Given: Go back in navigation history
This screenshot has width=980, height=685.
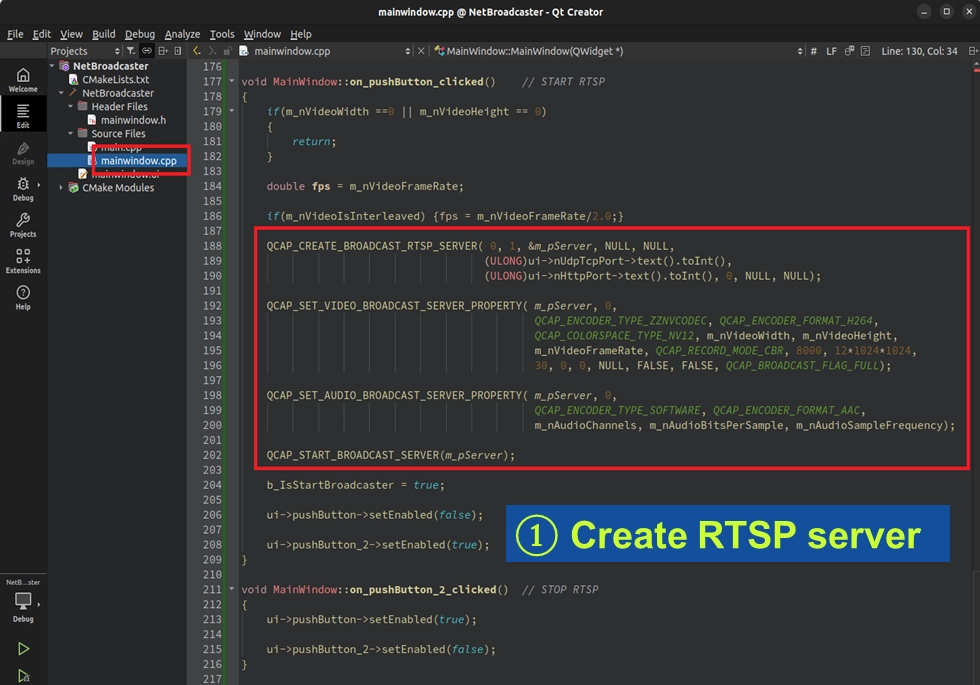Looking at the screenshot, I should click(x=196, y=51).
